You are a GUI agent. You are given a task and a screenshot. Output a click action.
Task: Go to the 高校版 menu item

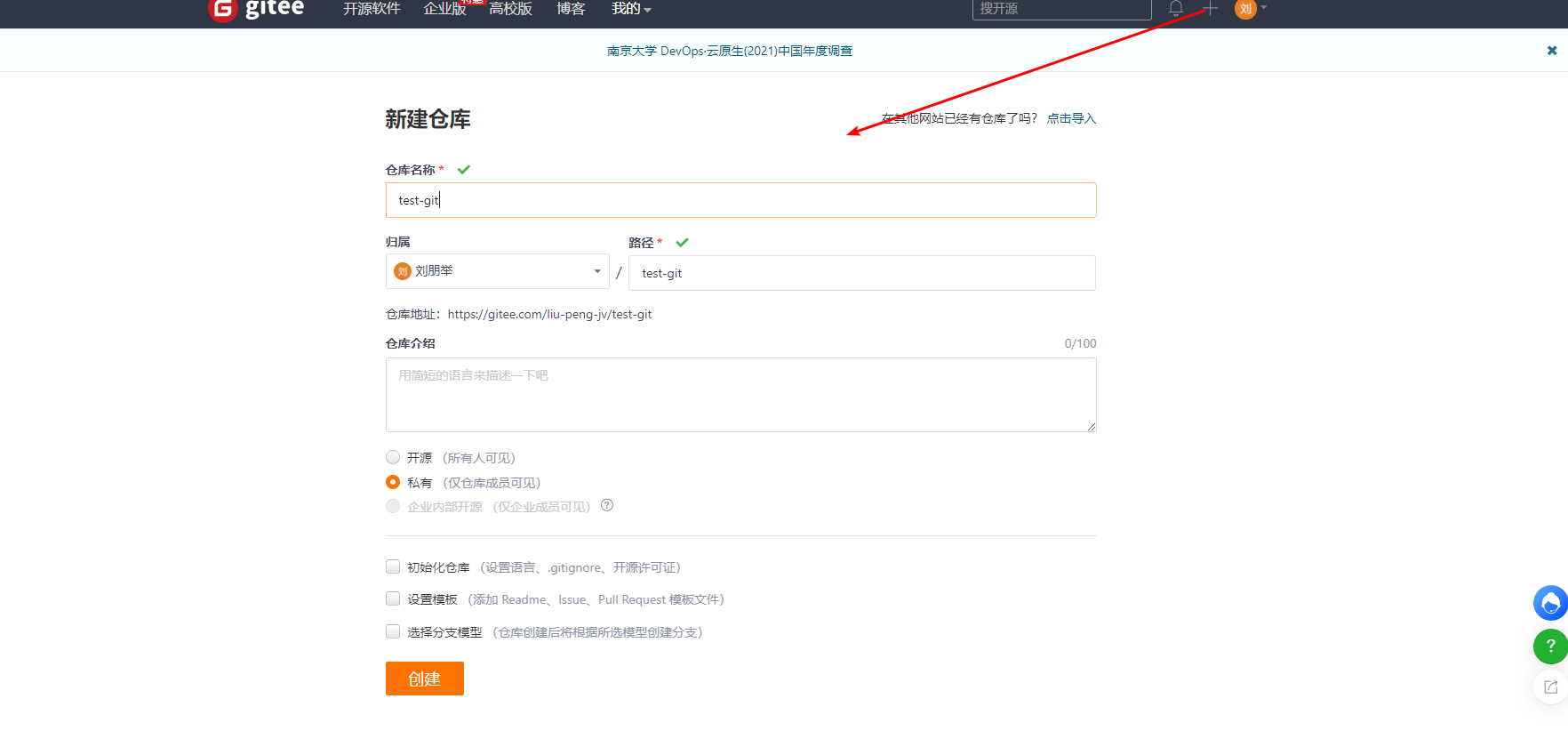click(510, 9)
